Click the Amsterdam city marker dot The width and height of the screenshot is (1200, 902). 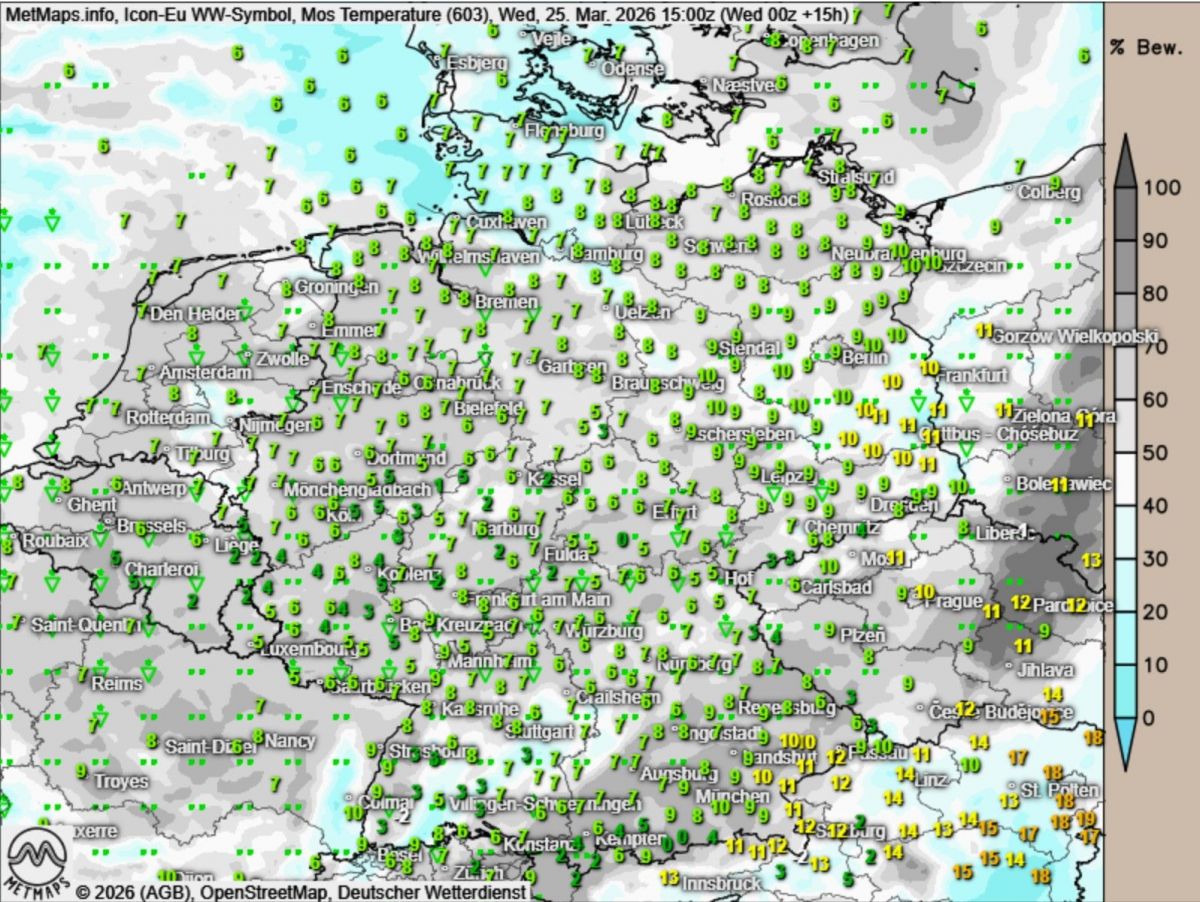tap(151, 371)
